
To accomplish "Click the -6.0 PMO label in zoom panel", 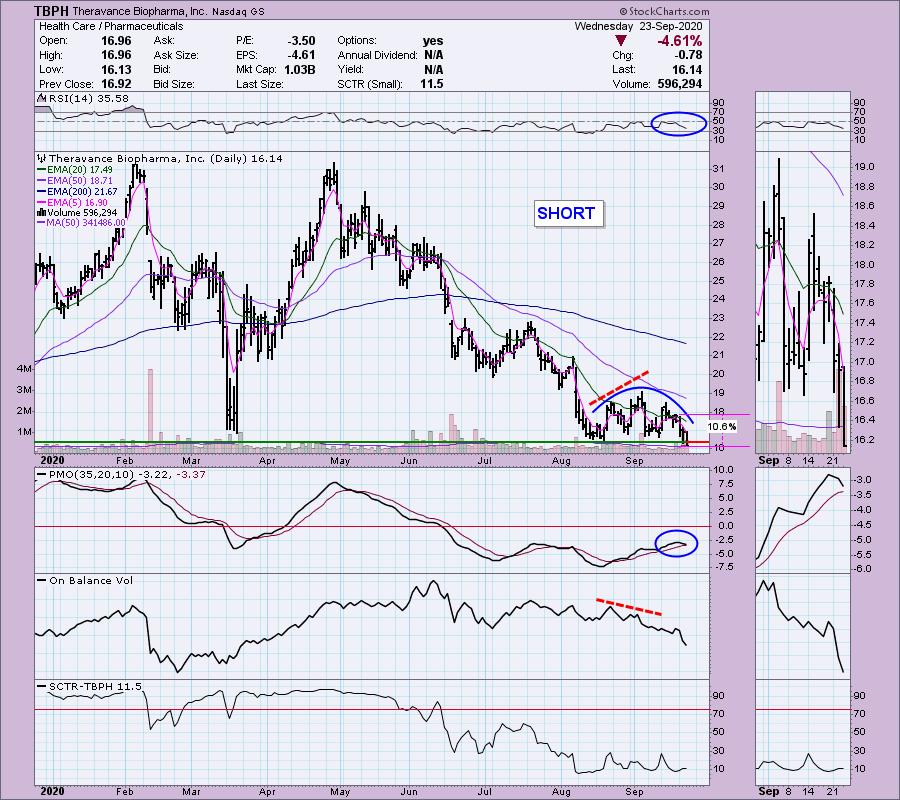I will (863, 569).
